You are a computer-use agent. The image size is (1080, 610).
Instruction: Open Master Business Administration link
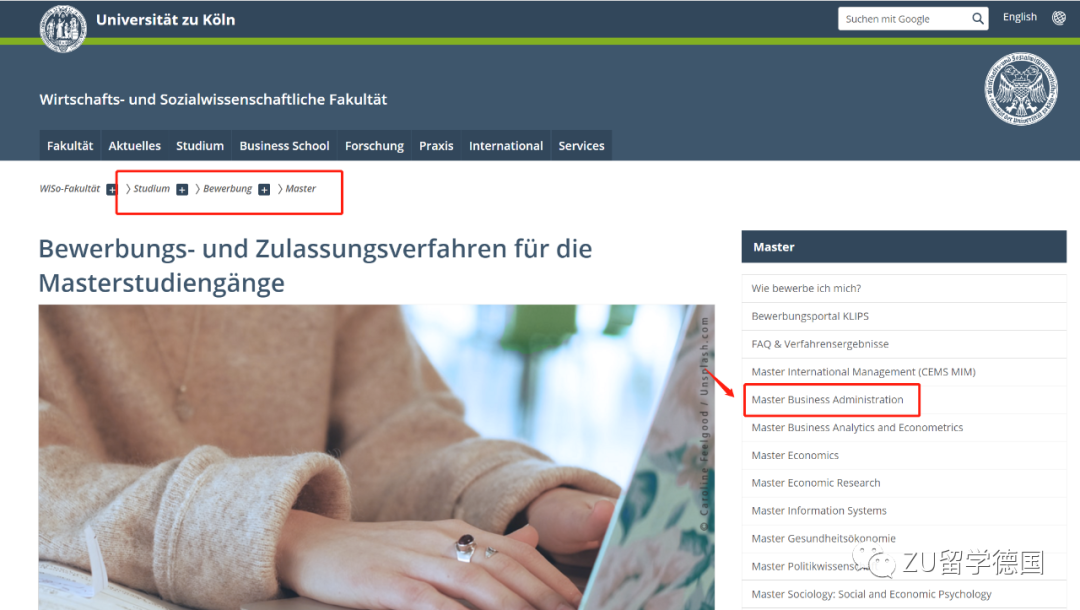pyautogui.click(x=827, y=399)
